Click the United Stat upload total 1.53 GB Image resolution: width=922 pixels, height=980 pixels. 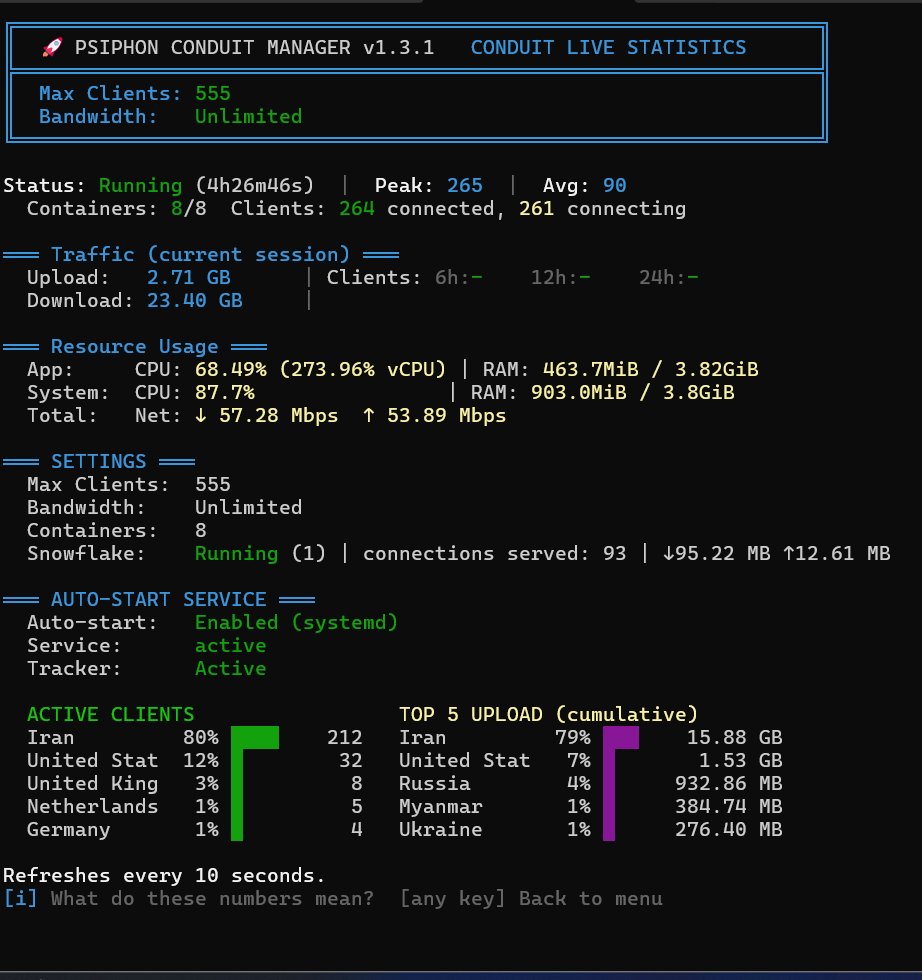[740, 761]
